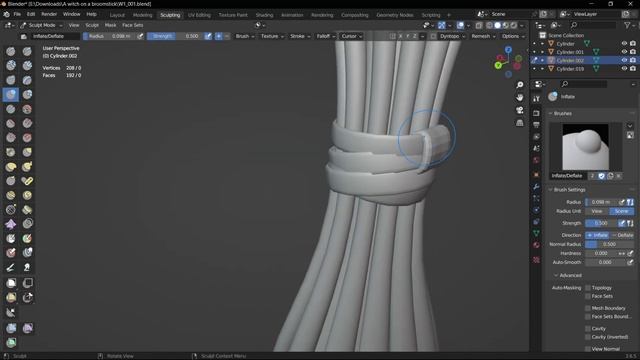Hide Cylinder.019 using its eye icon
Image resolution: width=640 pixels, height=360 pixels.
coord(624,69)
